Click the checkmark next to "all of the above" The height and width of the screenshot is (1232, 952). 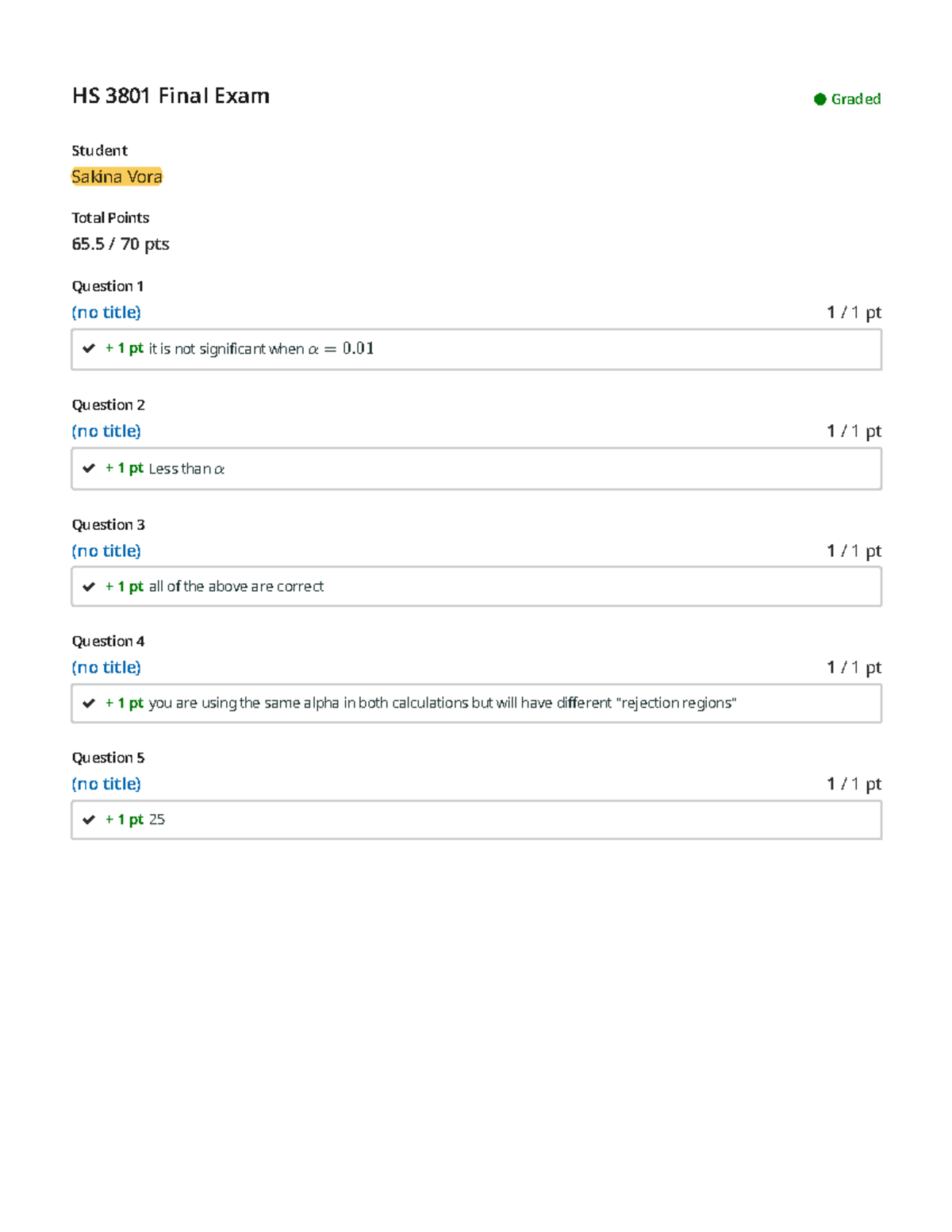(89, 586)
